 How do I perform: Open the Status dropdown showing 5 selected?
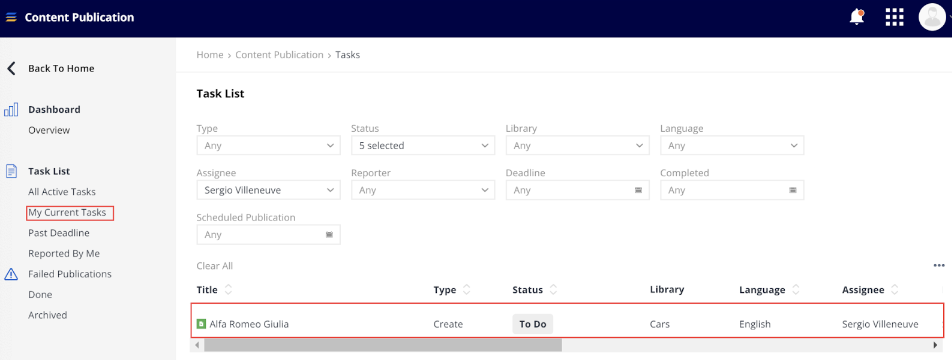[423, 146]
